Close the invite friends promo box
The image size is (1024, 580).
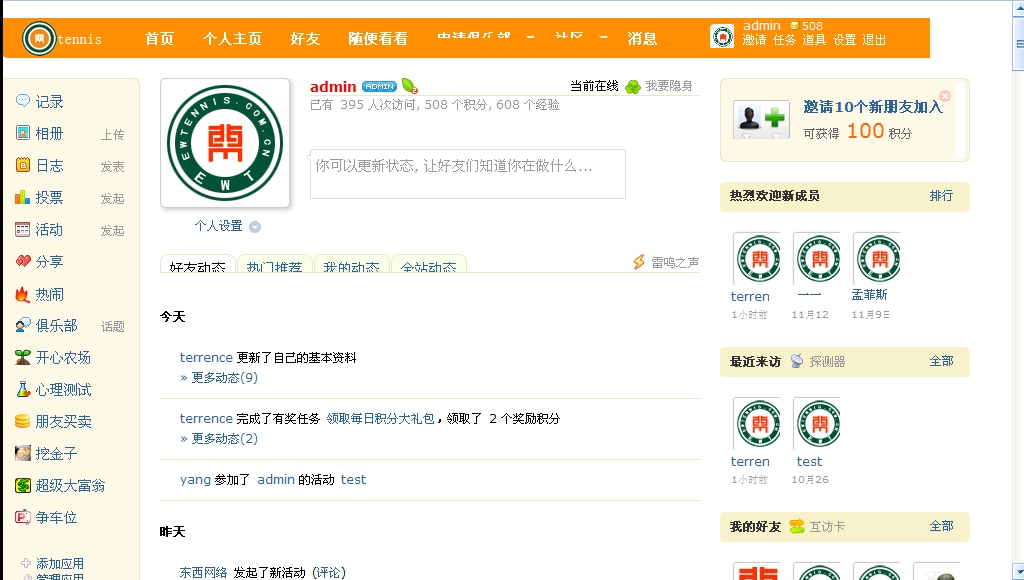944,95
